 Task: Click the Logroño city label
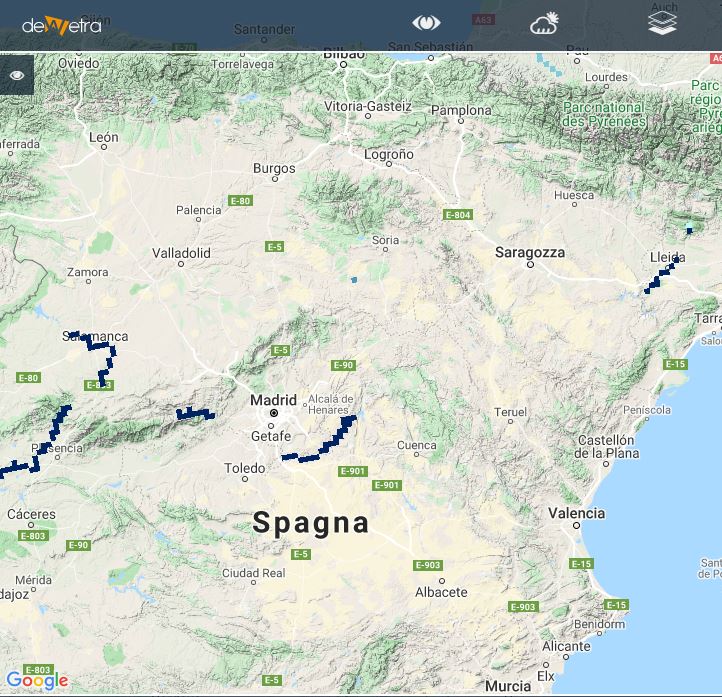(x=389, y=154)
